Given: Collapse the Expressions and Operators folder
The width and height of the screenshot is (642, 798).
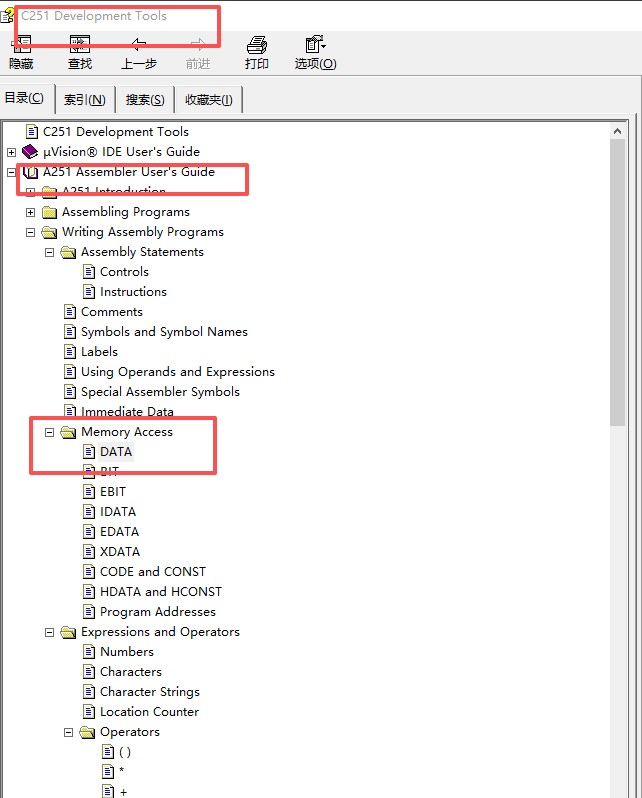Looking at the screenshot, I should pos(49,632).
